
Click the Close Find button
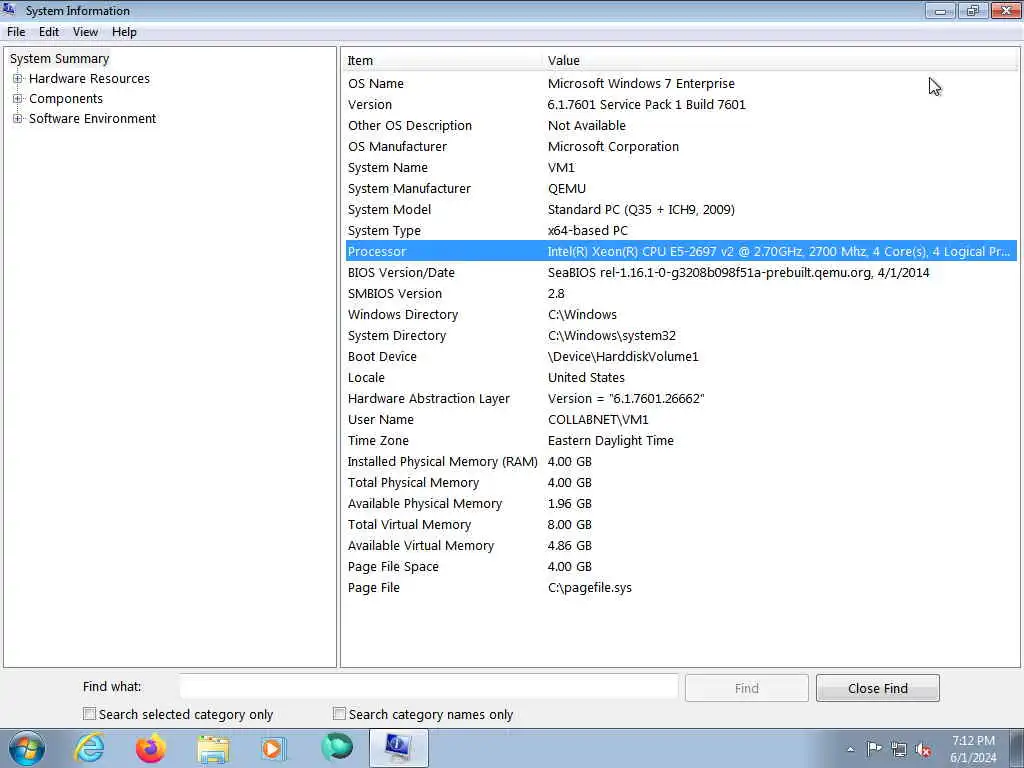(x=878, y=688)
